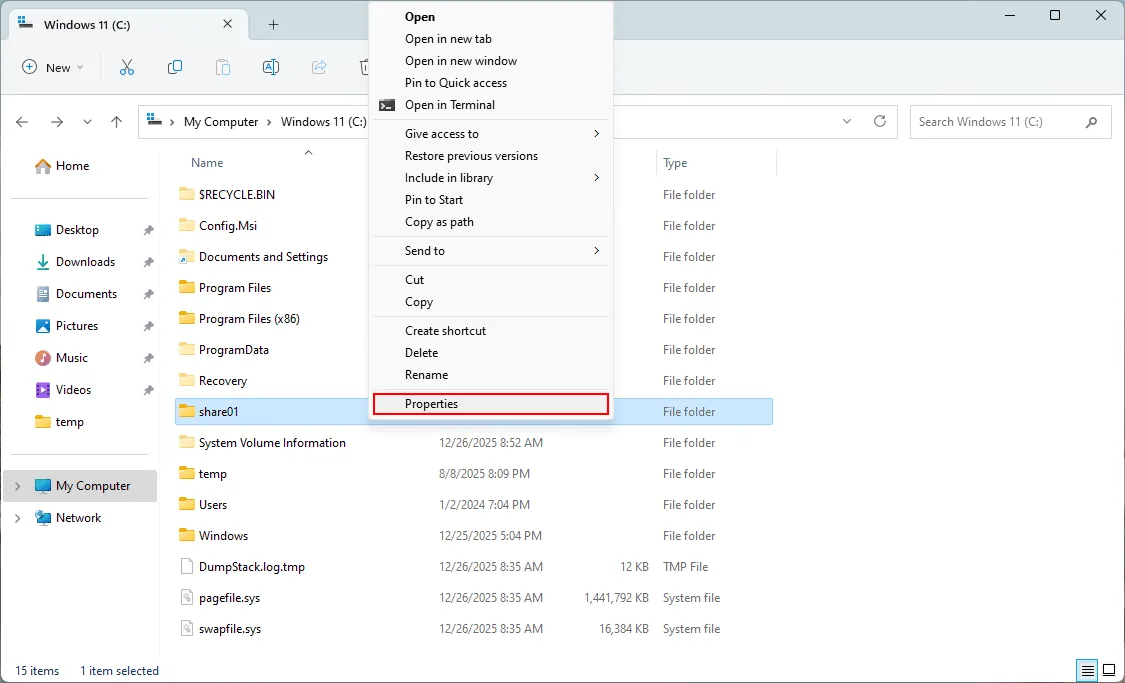The image size is (1125, 683).
Task: Click chevron after My Computer in breadcrumb
Action: point(269,122)
